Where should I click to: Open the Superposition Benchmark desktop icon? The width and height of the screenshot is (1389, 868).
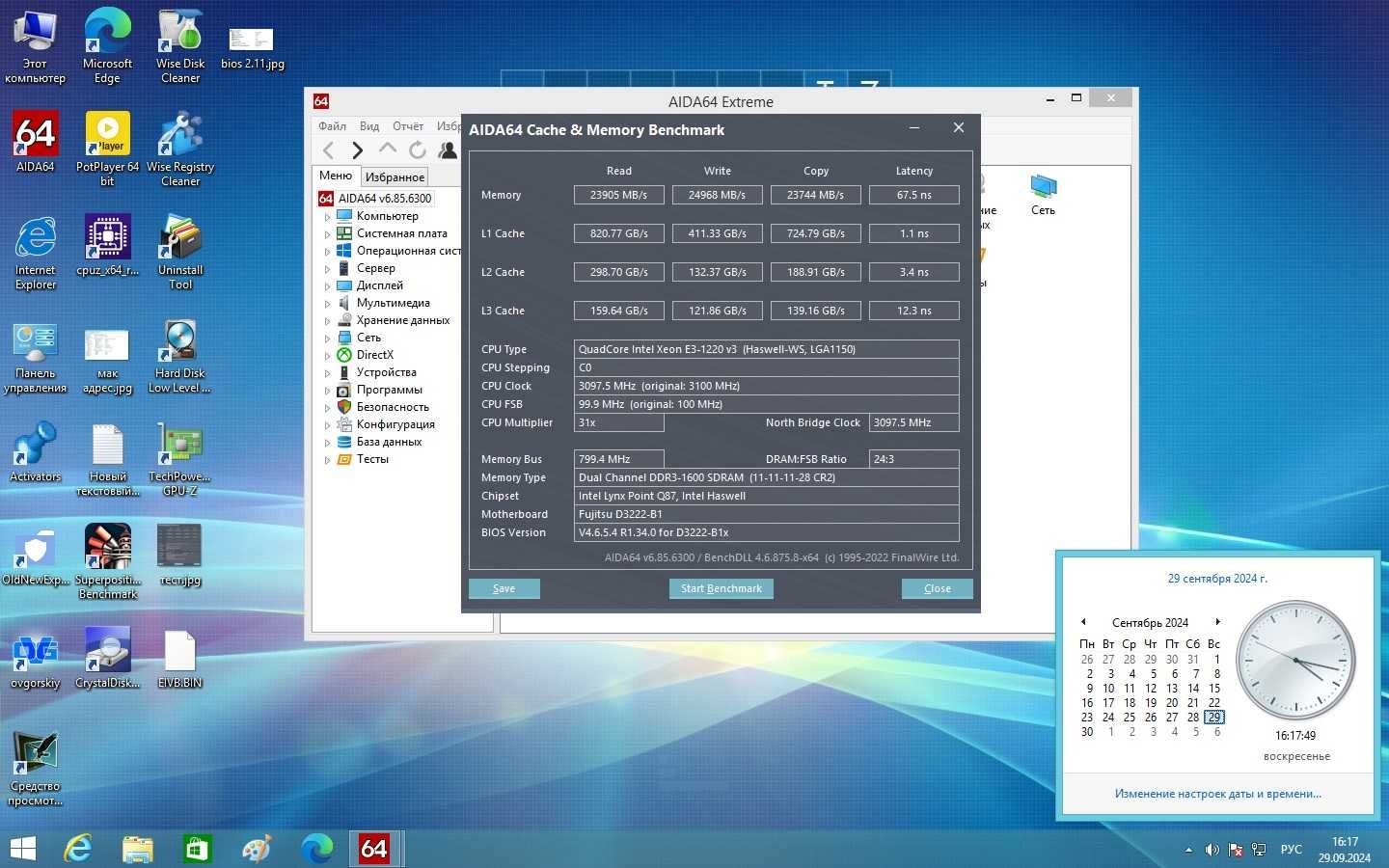(x=107, y=561)
